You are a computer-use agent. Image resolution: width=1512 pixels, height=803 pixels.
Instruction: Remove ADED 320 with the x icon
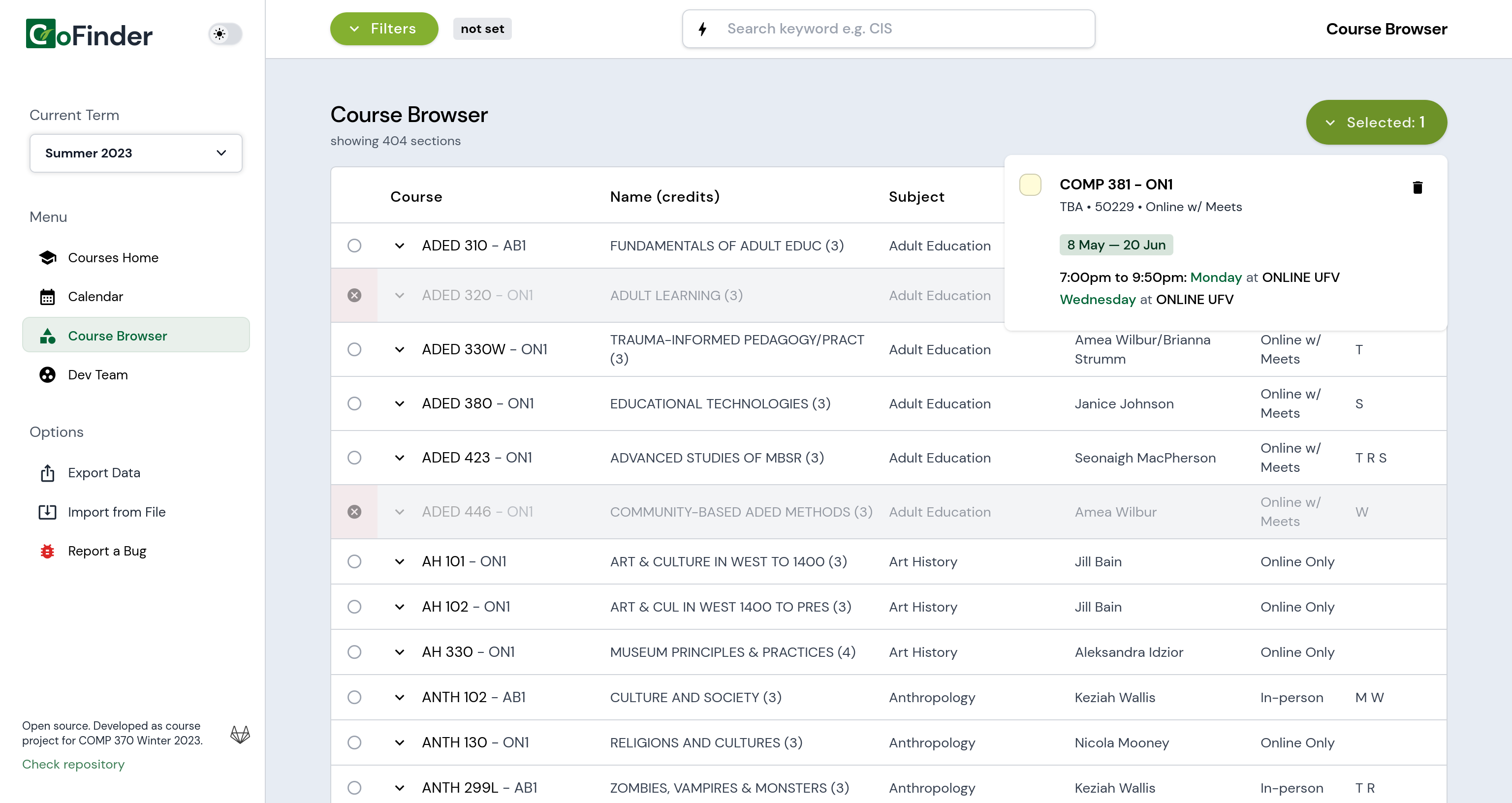(x=354, y=295)
